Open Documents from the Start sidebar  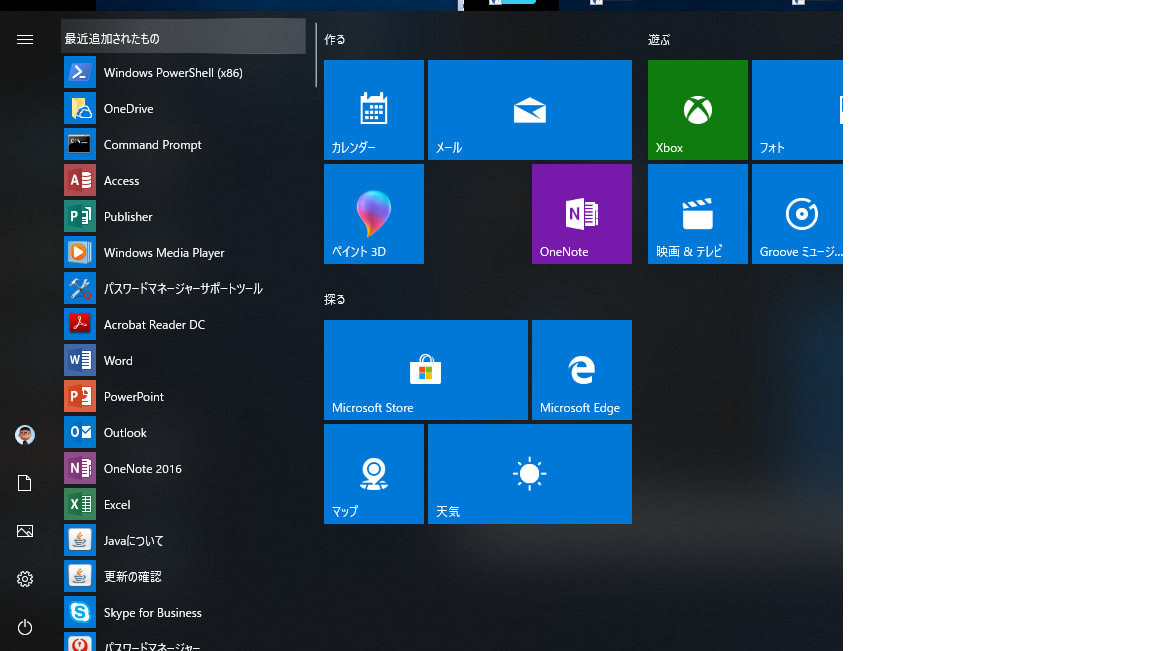pos(25,483)
